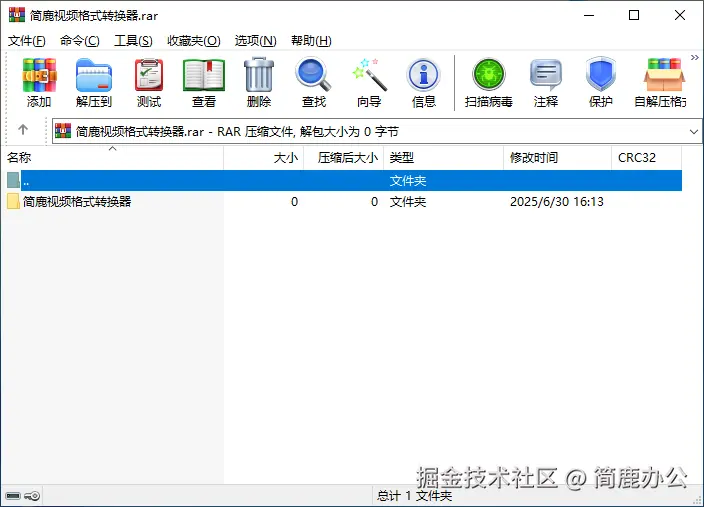Click the yellow folder icon of 简鹿视频格式转换器
The width and height of the screenshot is (704, 507).
pos(13,201)
